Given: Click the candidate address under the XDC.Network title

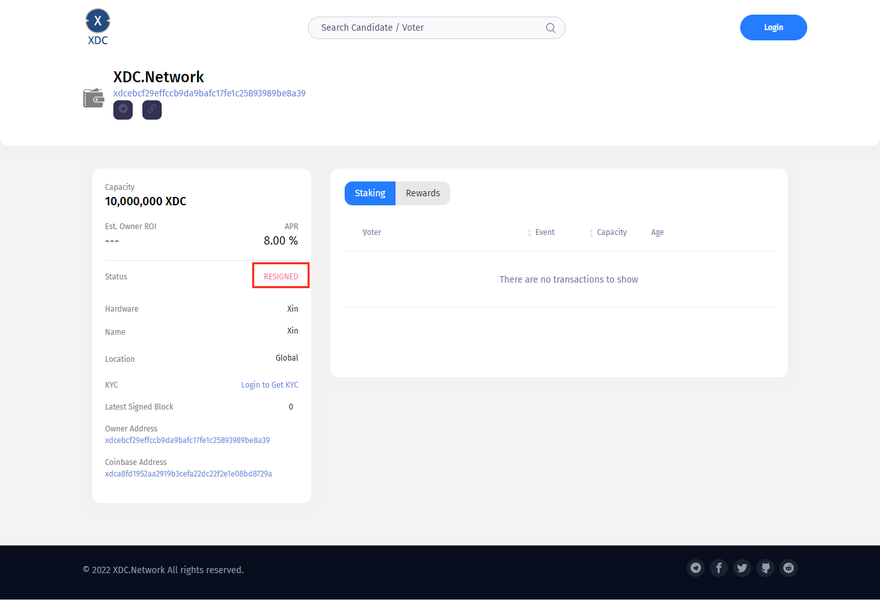Looking at the screenshot, I should (209, 93).
